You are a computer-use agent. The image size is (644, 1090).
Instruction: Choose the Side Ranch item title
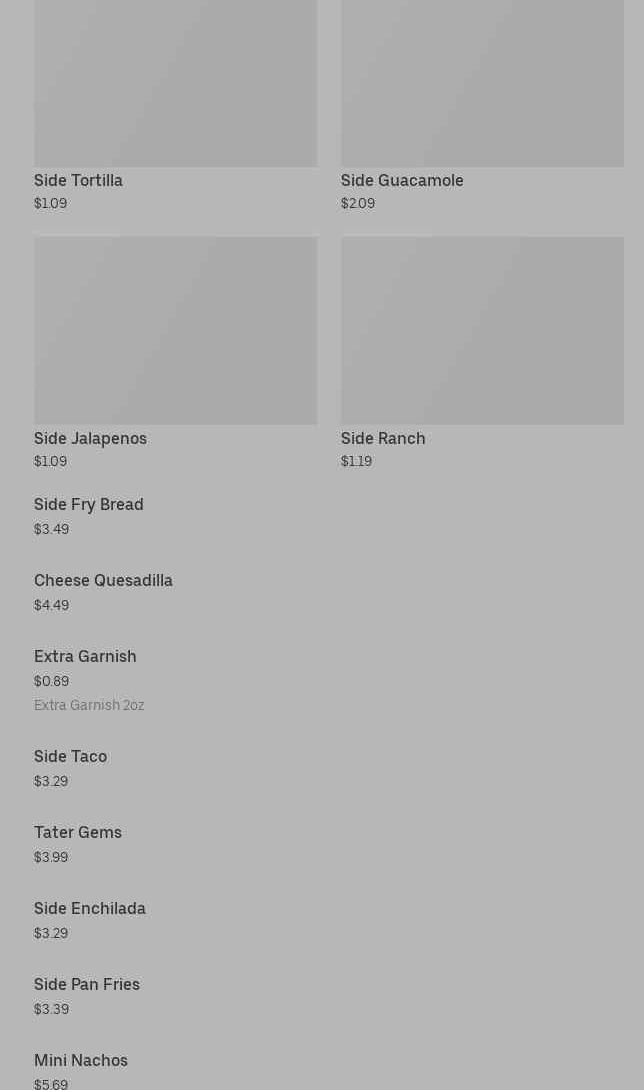[x=383, y=438]
